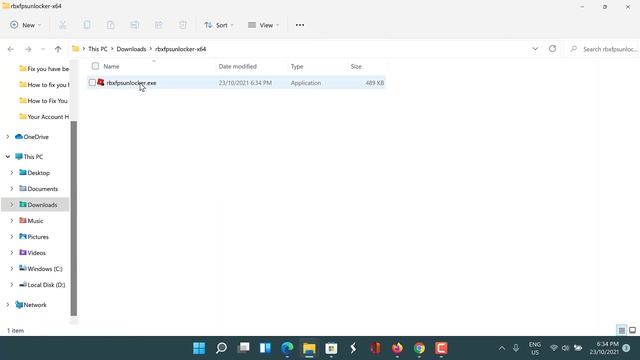
Task: Go up one folder level
Action: click(x=58, y=49)
